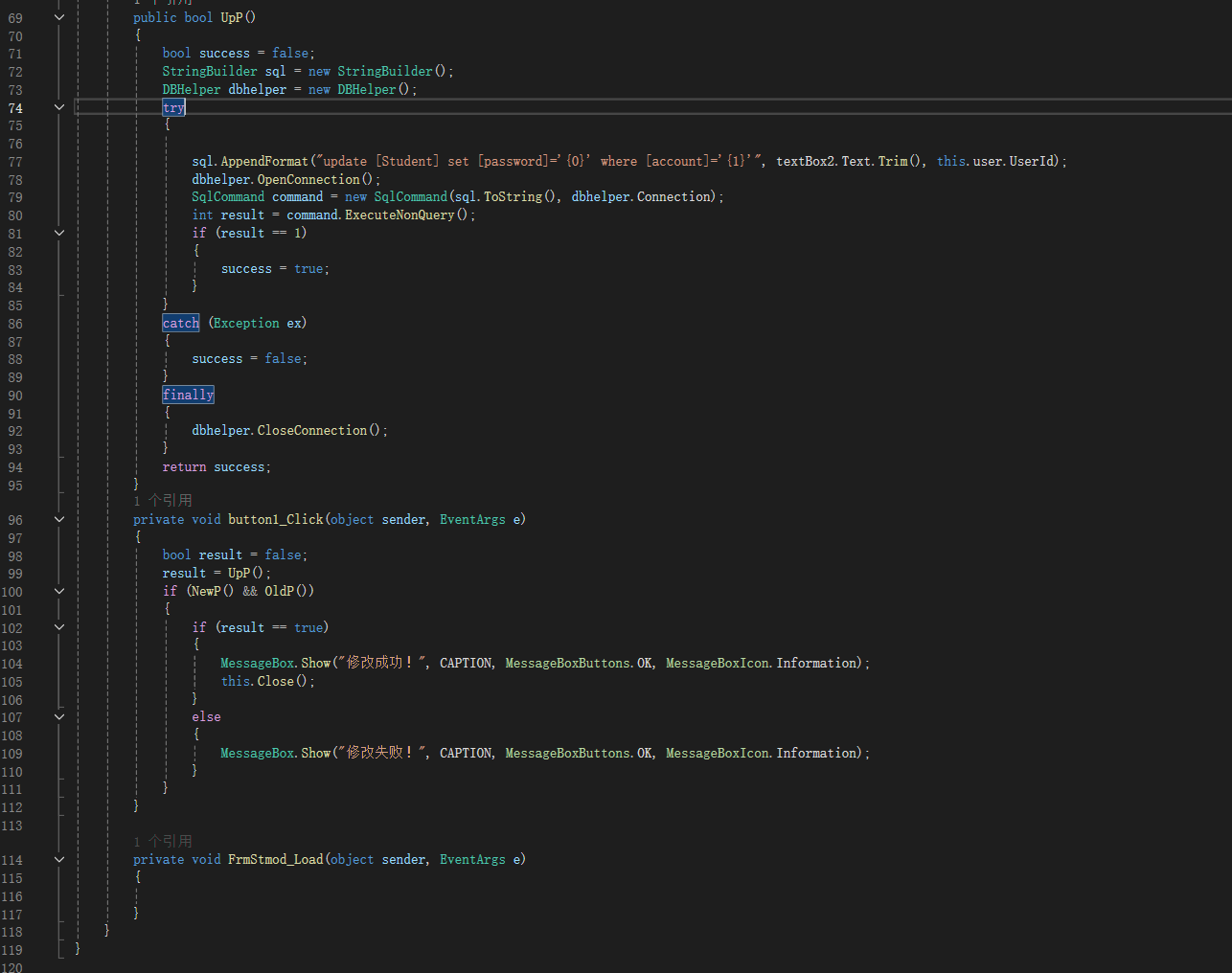Click textBox2 in the AppendFormat line
Viewport: 1232px width, 973px height.
(805, 161)
